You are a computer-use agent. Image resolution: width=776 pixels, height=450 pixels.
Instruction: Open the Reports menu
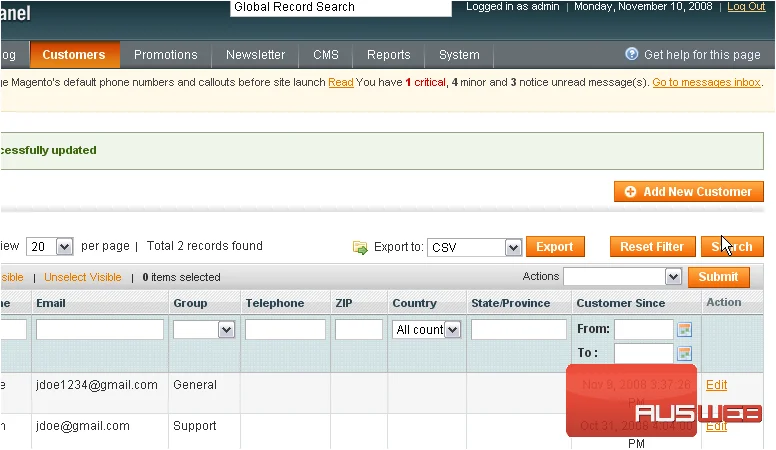pos(388,54)
